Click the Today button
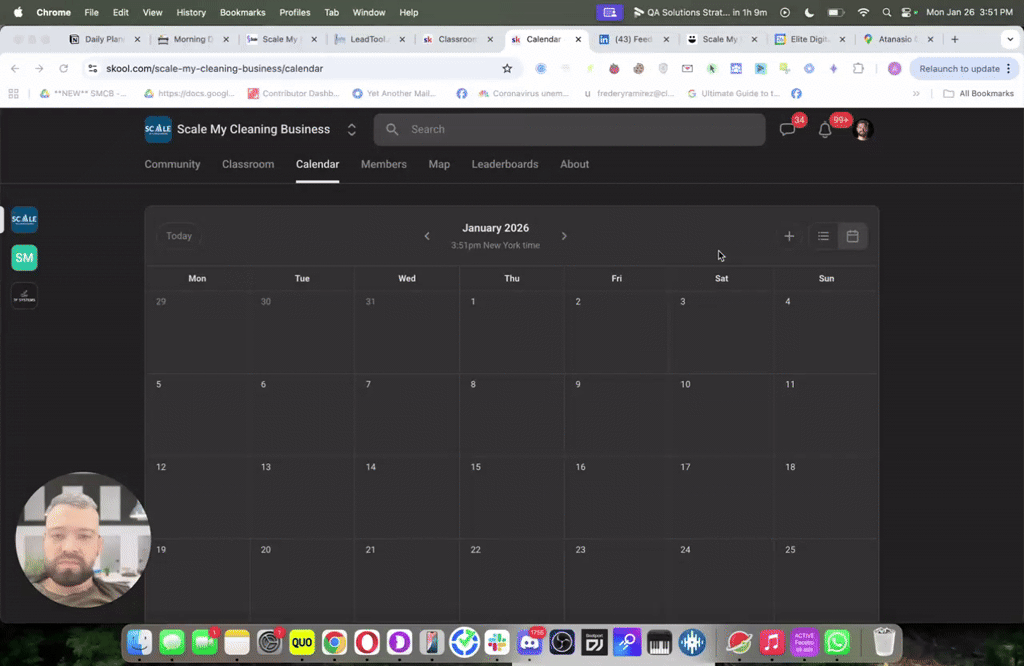The height and width of the screenshot is (666, 1024). click(179, 236)
